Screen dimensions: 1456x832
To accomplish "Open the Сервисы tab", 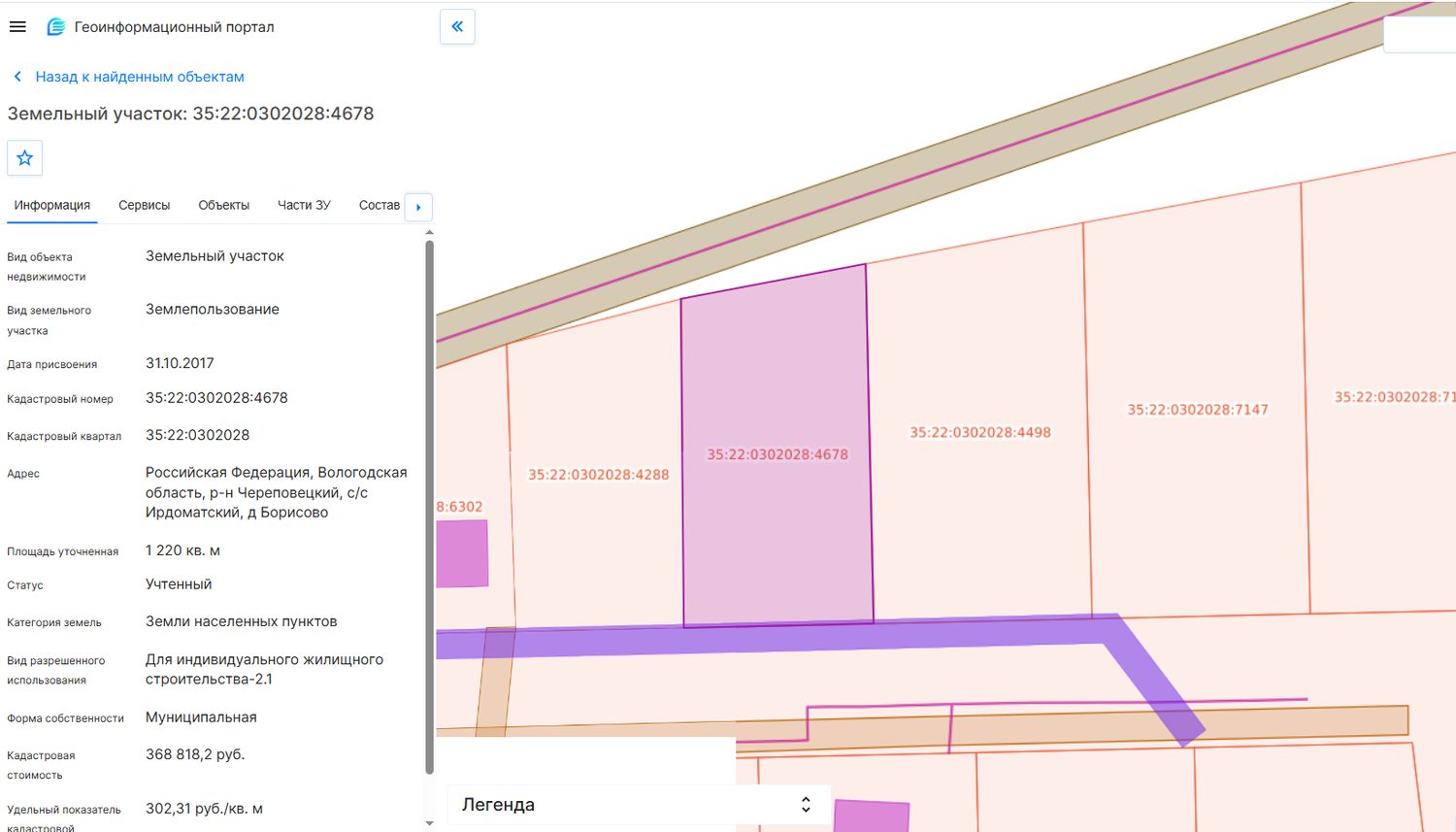I will click(144, 205).
